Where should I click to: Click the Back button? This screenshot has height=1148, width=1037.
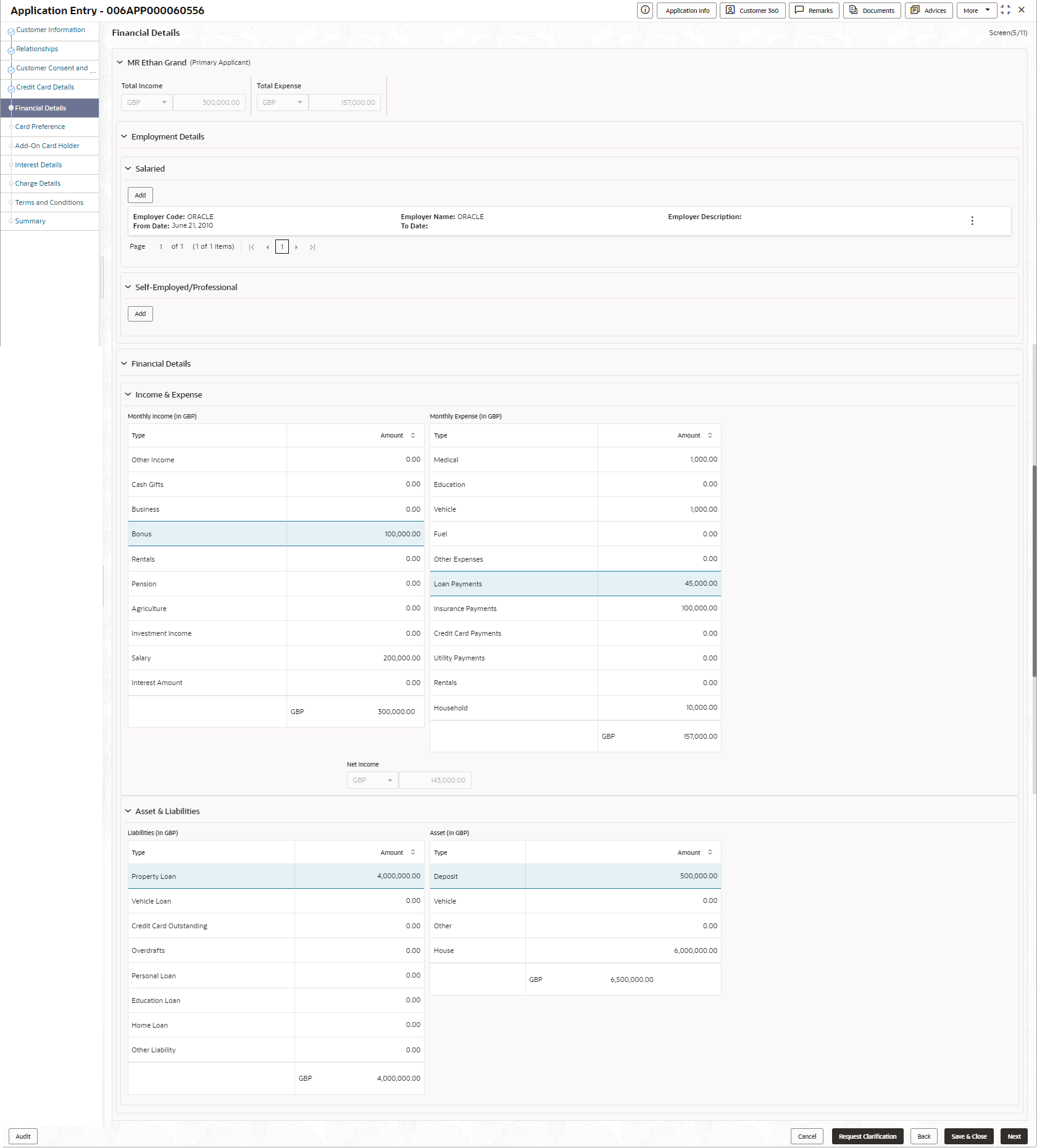pyautogui.click(x=924, y=1136)
